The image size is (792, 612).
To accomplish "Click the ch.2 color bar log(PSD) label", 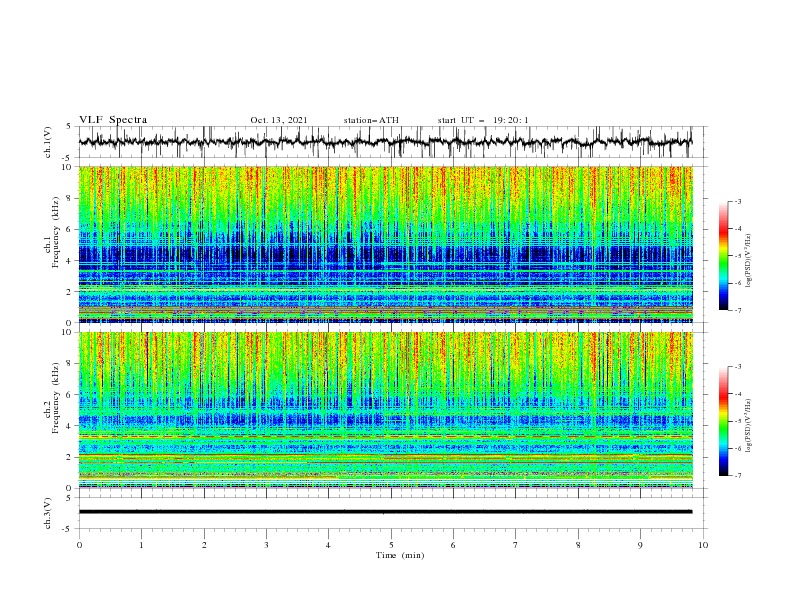I will 750,426.
